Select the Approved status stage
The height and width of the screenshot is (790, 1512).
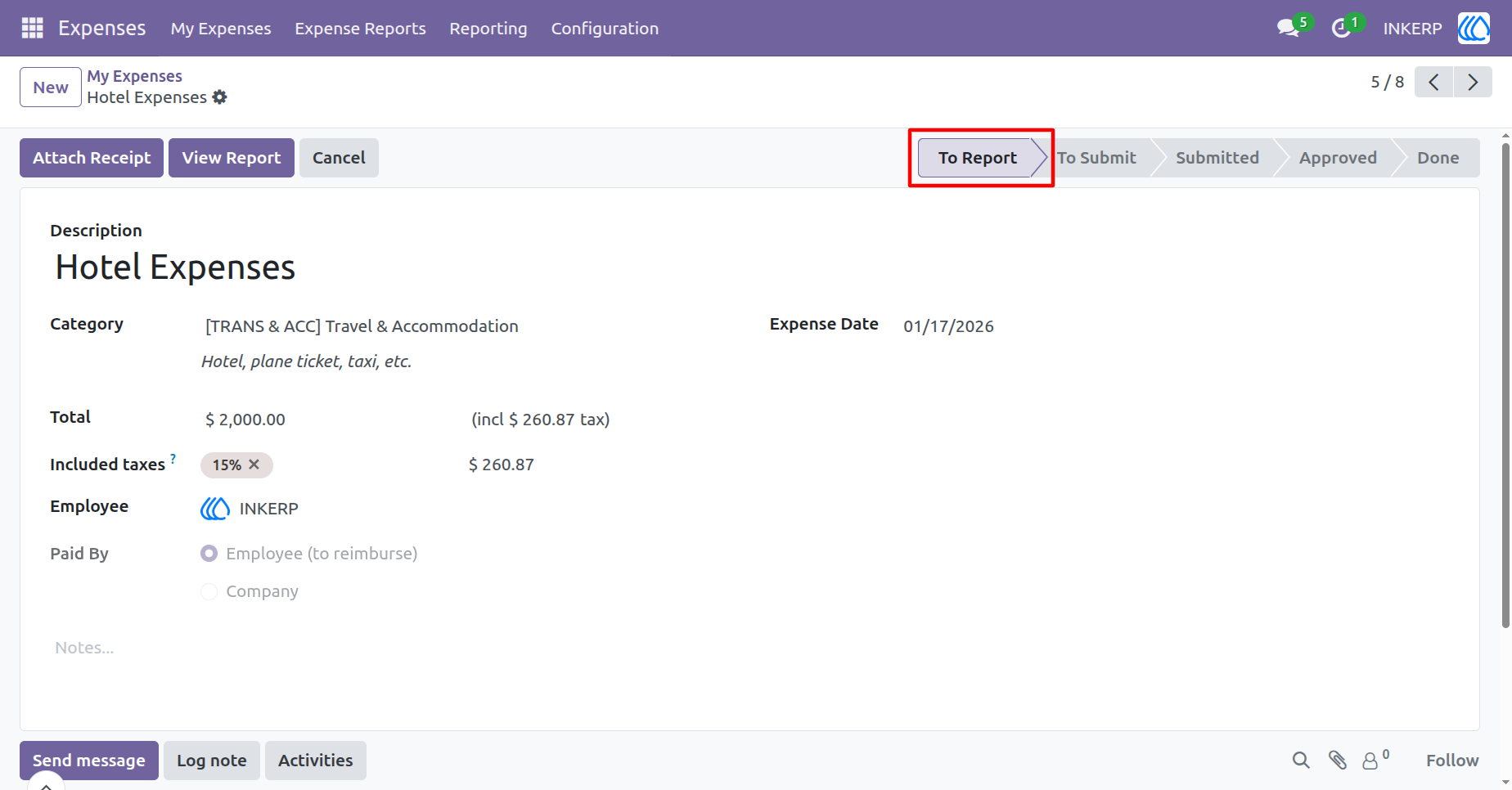coord(1338,158)
